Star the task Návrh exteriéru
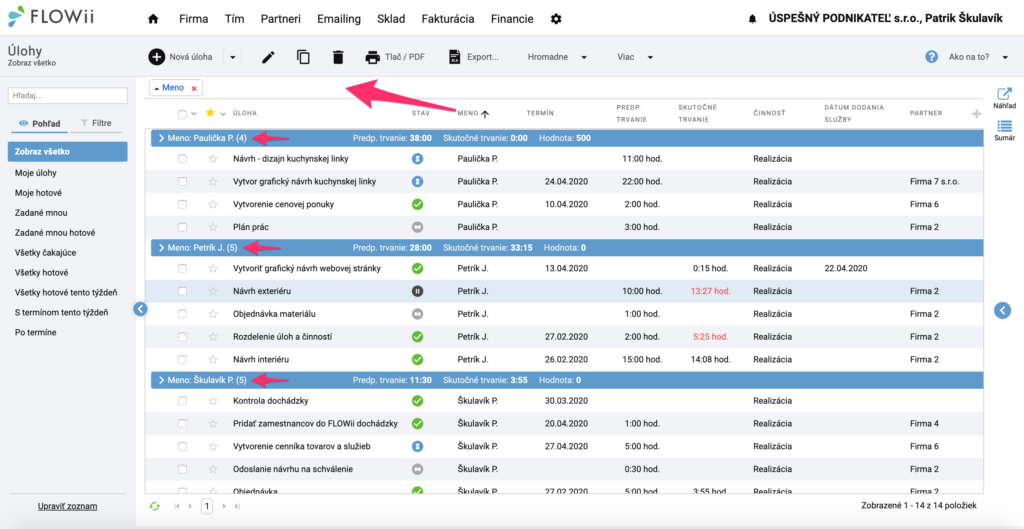The width and height of the screenshot is (1024, 529). point(212,291)
